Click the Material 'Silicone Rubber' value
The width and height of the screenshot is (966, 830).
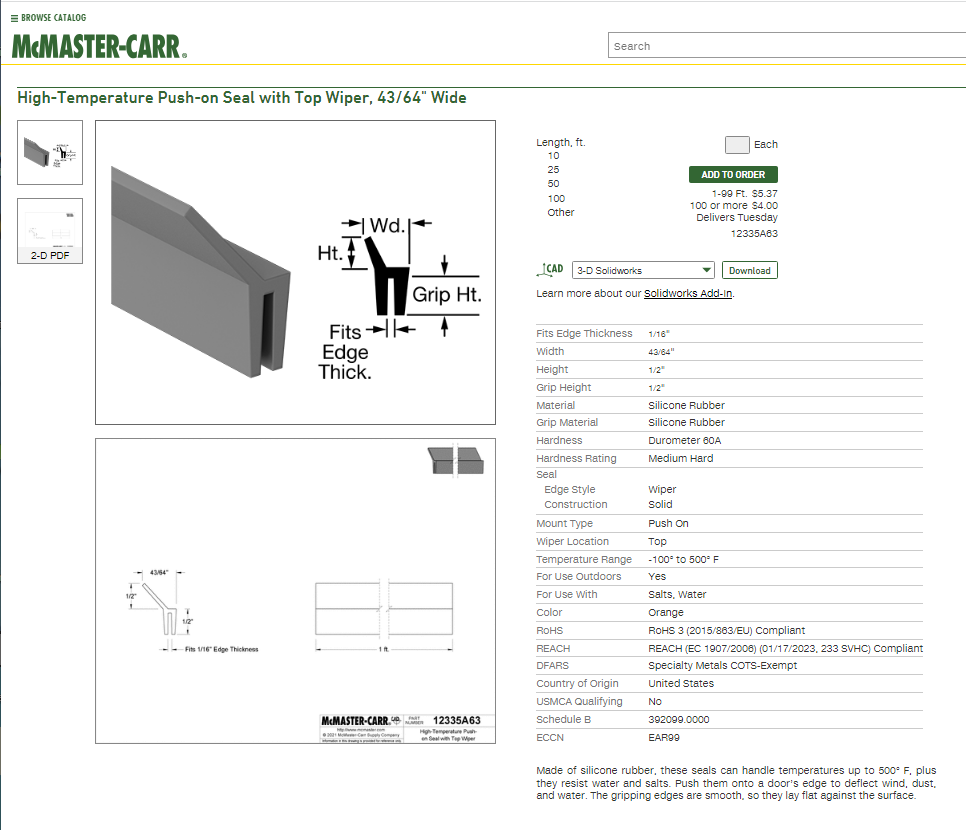point(686,405)
